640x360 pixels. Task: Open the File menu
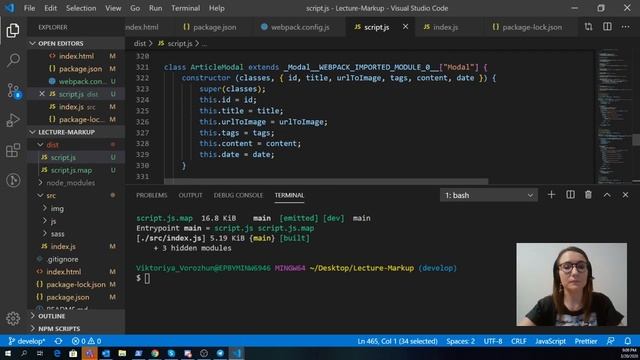[x=29, y=8]
